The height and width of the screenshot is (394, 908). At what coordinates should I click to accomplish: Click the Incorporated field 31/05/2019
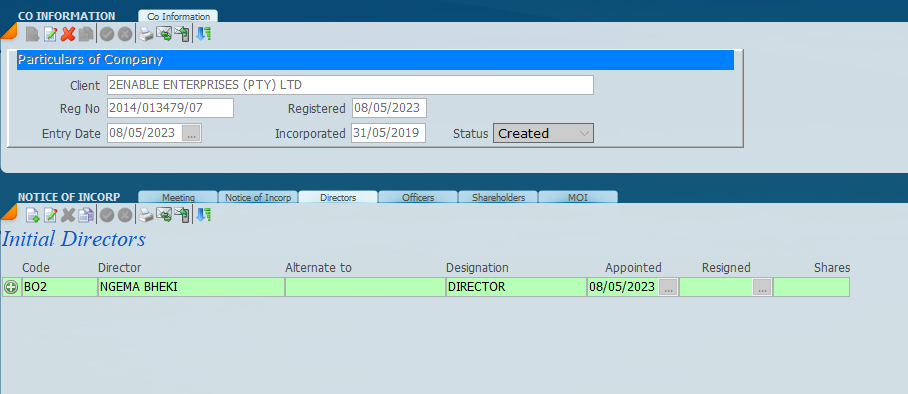pyautogui.click(x=389, y=133)
